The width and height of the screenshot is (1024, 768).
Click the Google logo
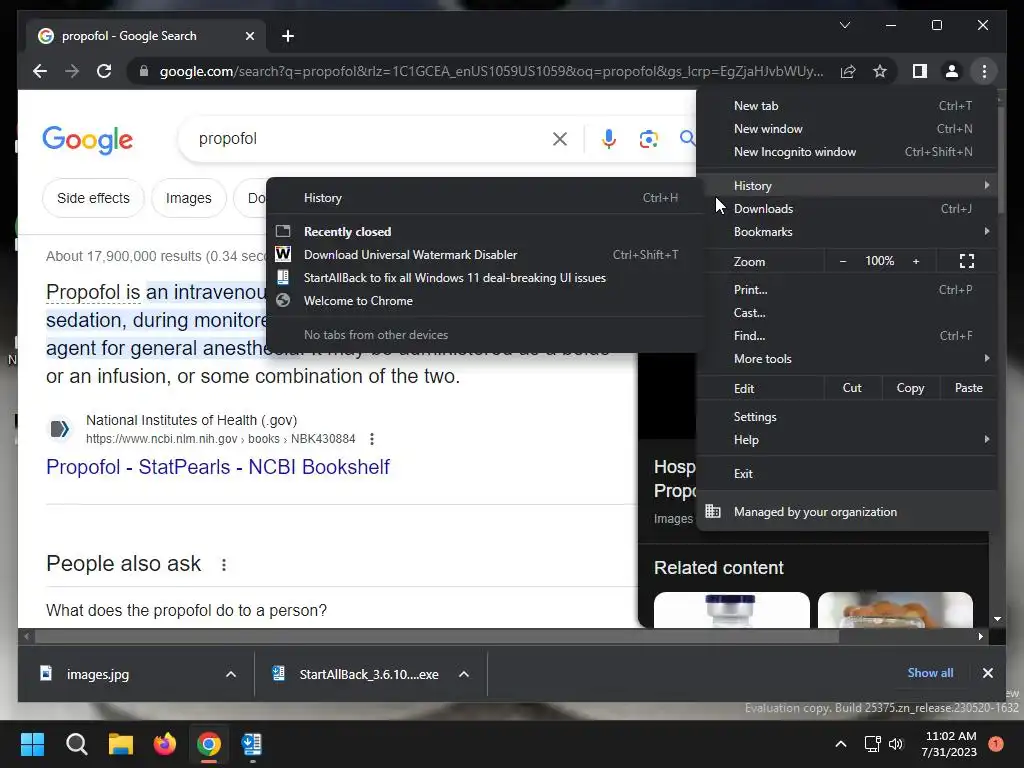coord(88,140)
